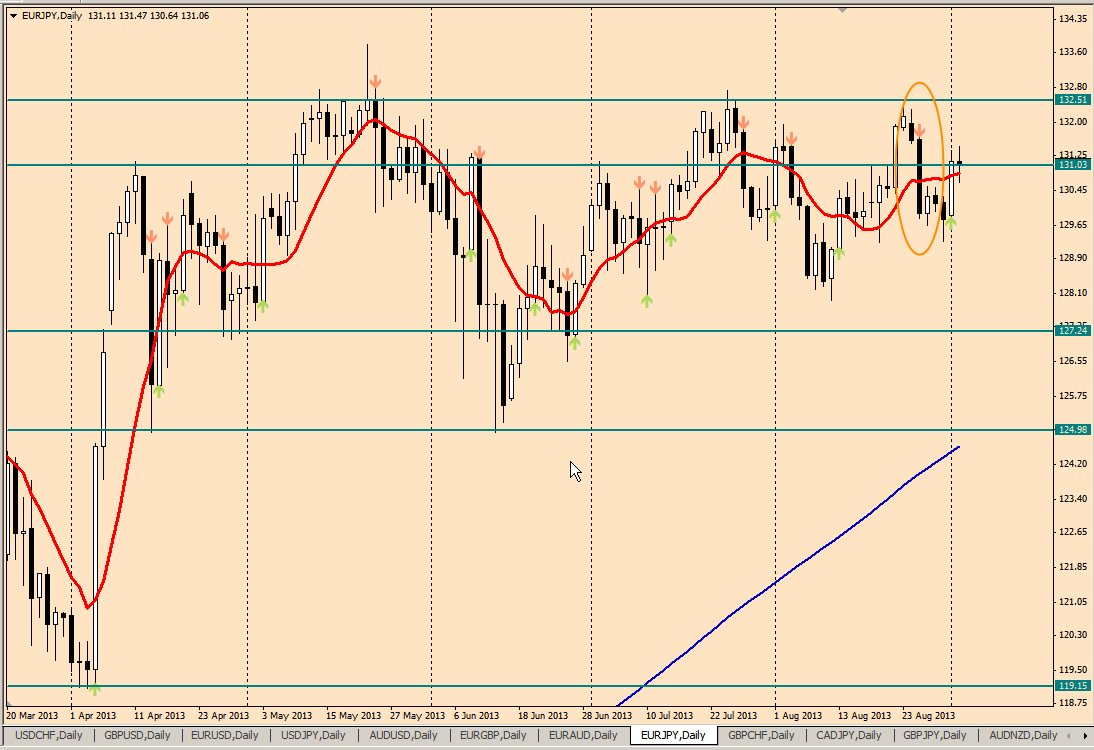Click the 3 May 2013 date label
This screenshot has height=750, width=1094.
pos(287,715)
